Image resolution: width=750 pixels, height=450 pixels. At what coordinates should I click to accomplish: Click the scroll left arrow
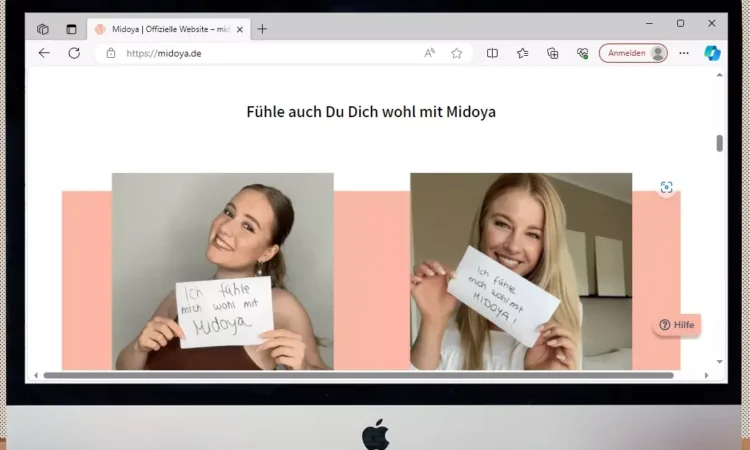[36, 375]
